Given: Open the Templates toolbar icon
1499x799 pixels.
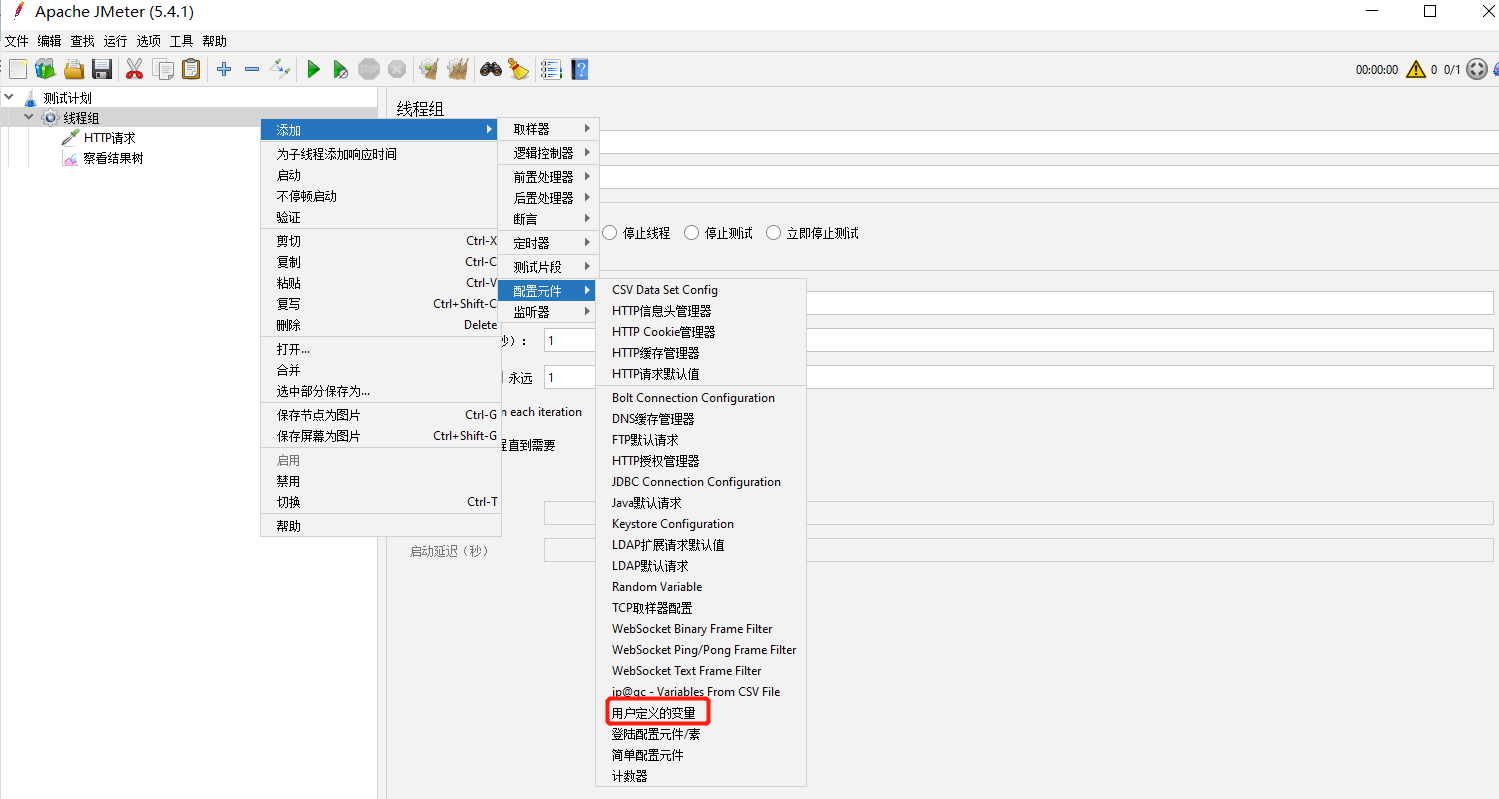Looking at the screenshot, I should (x=45, y=69).
